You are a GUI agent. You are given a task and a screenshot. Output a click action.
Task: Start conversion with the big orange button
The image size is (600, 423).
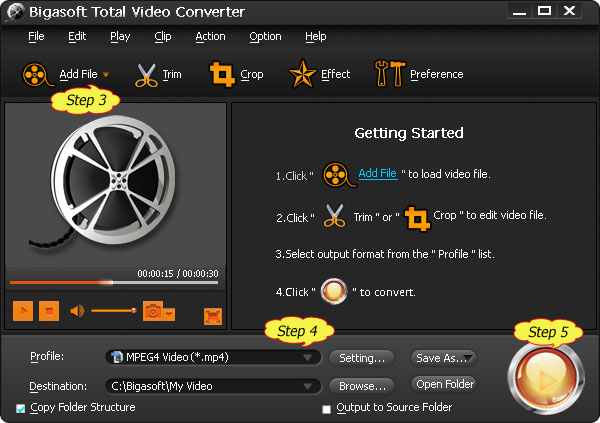click(546, 379)
